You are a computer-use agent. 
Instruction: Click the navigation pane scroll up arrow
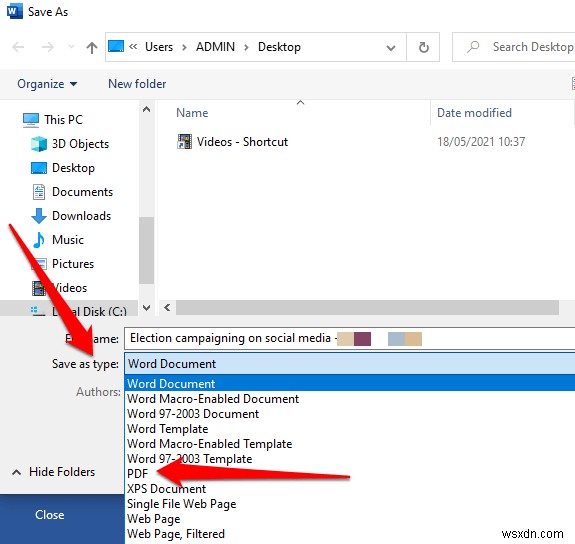pyautogui.click(x=146, y=109)
